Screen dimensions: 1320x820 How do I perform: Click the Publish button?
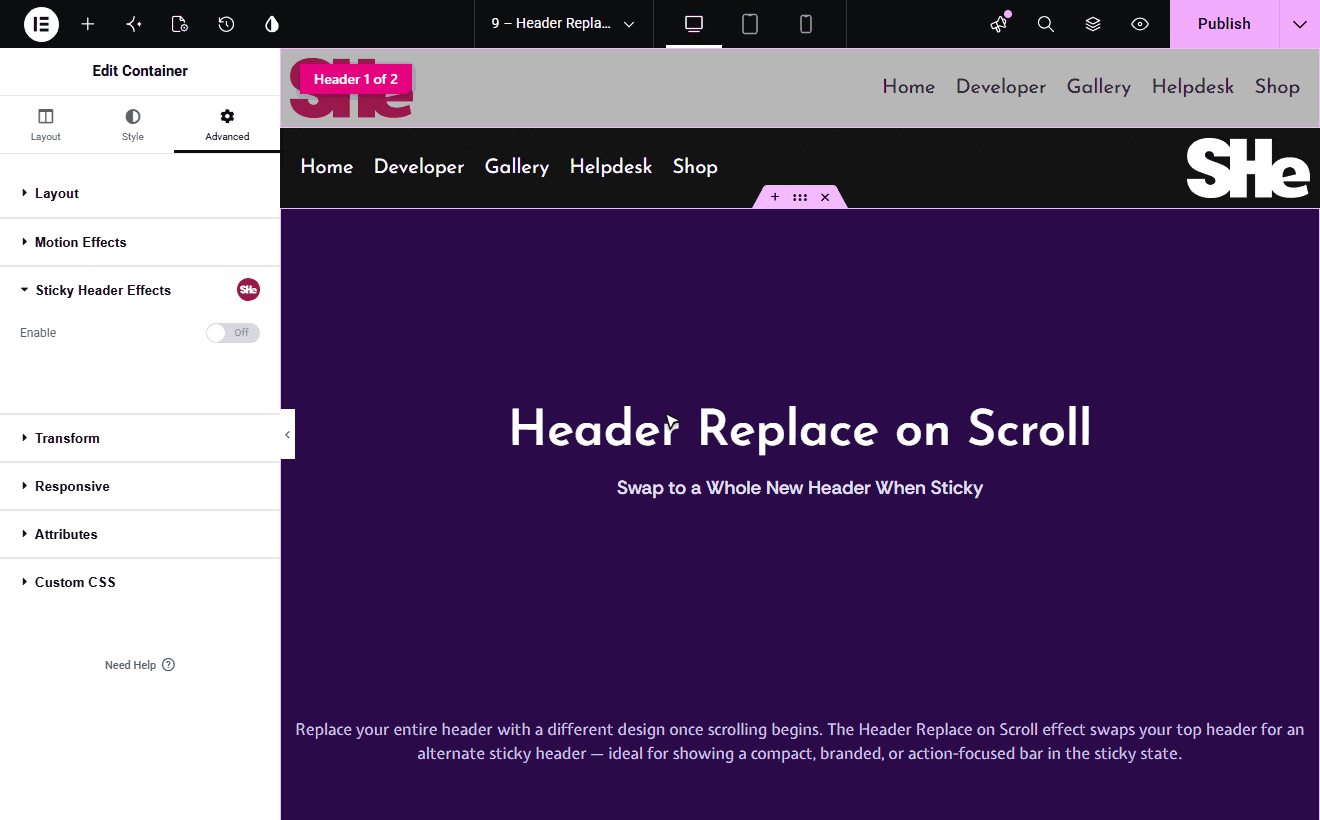[x=1224, y=24]
